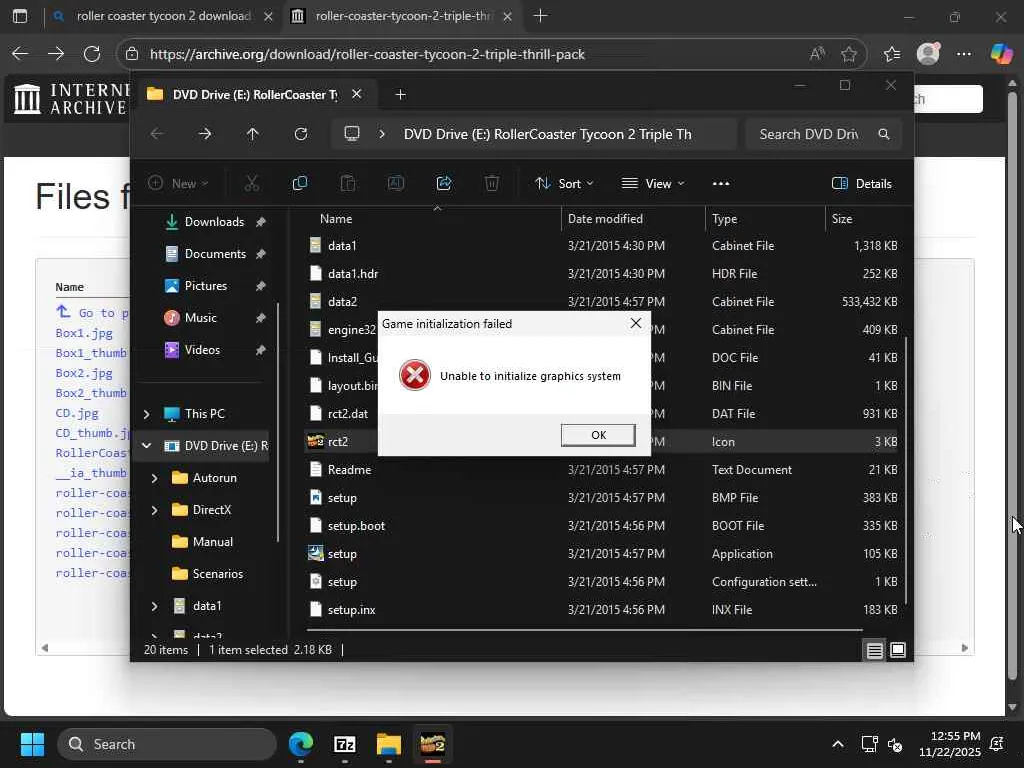The image size is (1024, 768).
Task: Refresh the File Explorer folder
Action: pos(300,134)
